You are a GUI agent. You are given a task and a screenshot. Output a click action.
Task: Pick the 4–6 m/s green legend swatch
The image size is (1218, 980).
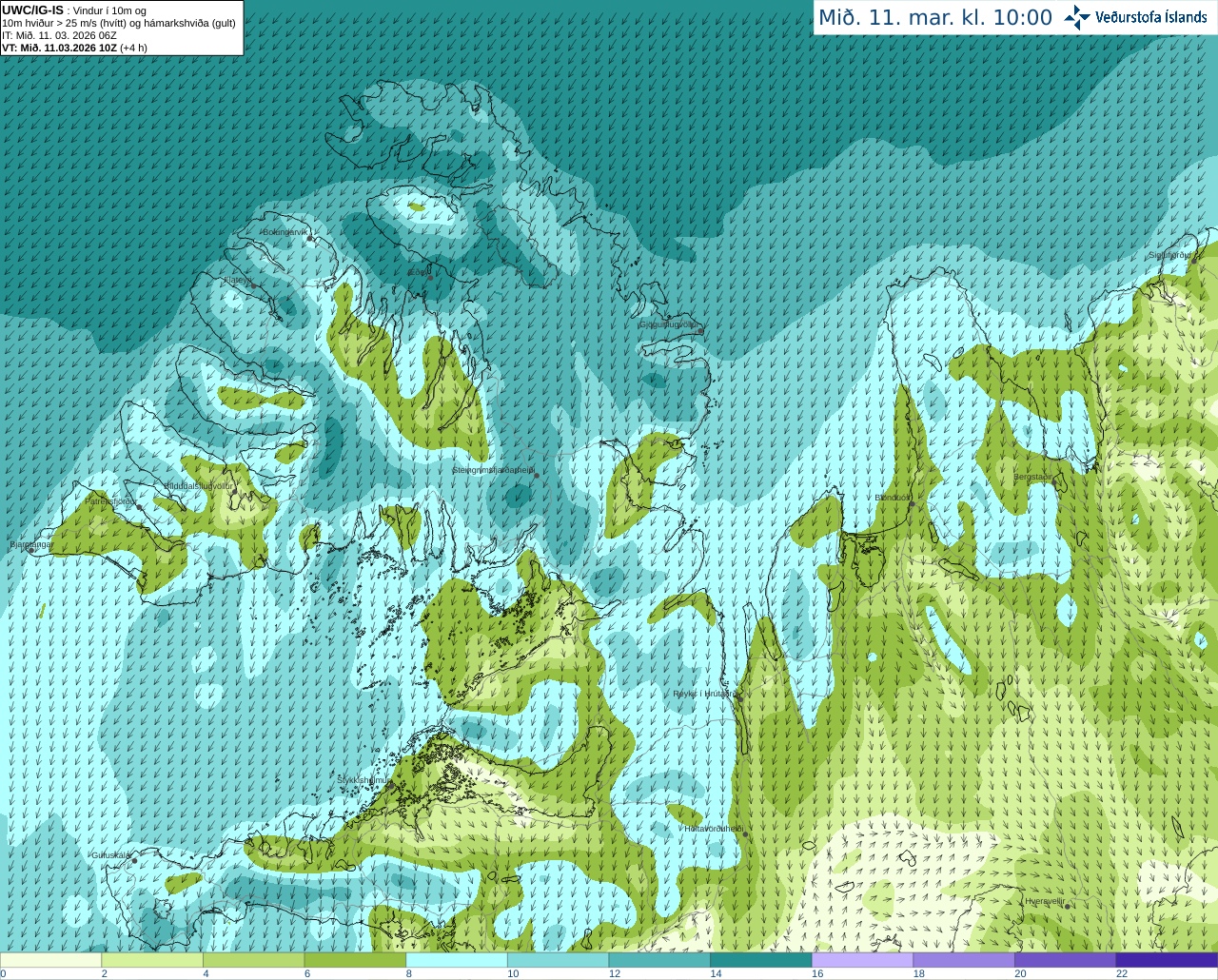click(253, 960)
